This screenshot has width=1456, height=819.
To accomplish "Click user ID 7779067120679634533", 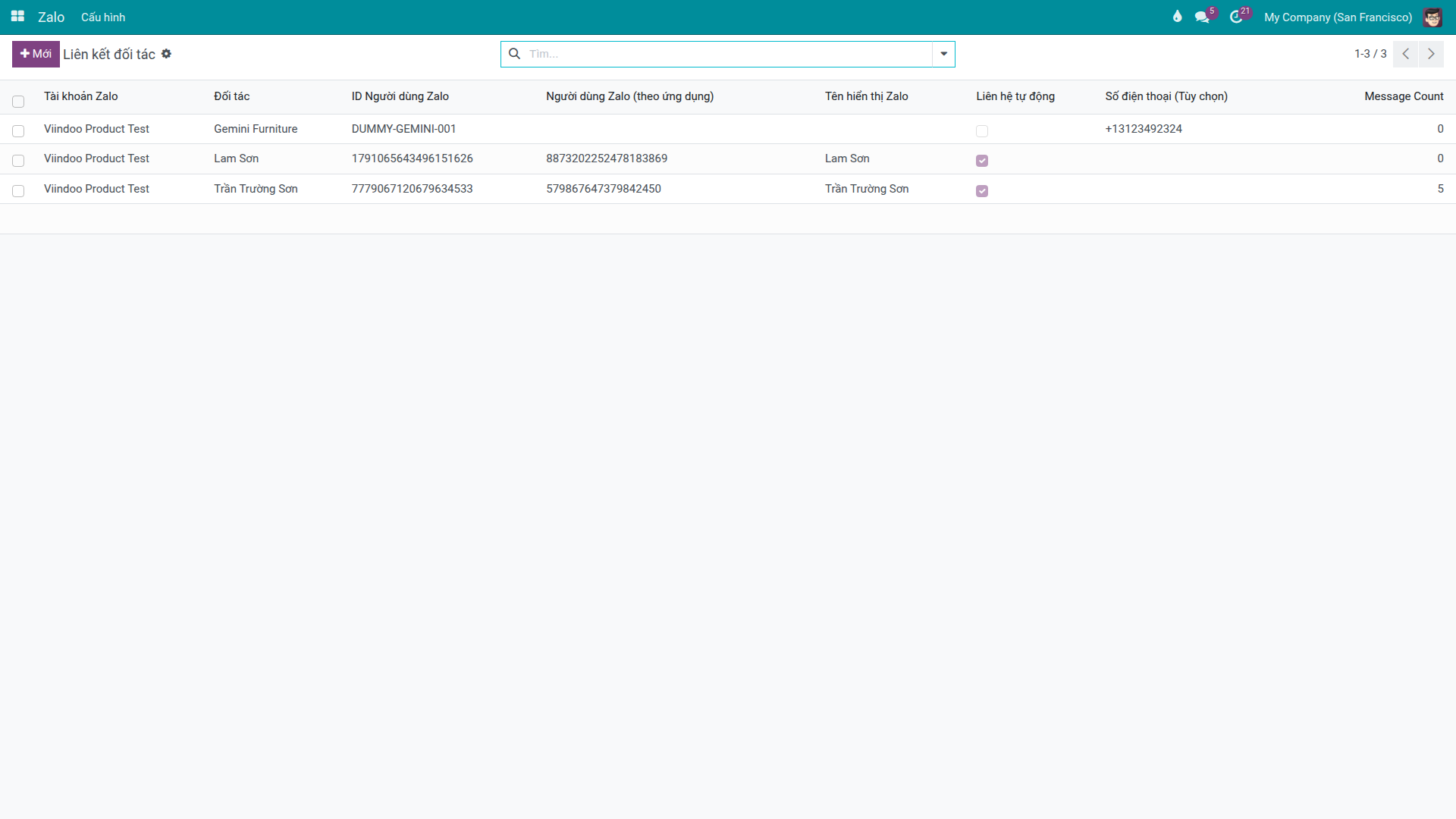I will click(412, 189).
